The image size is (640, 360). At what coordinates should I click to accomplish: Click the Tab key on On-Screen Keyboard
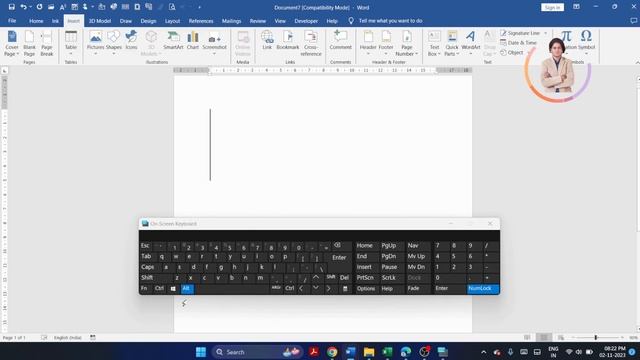[x=146, y=256]
